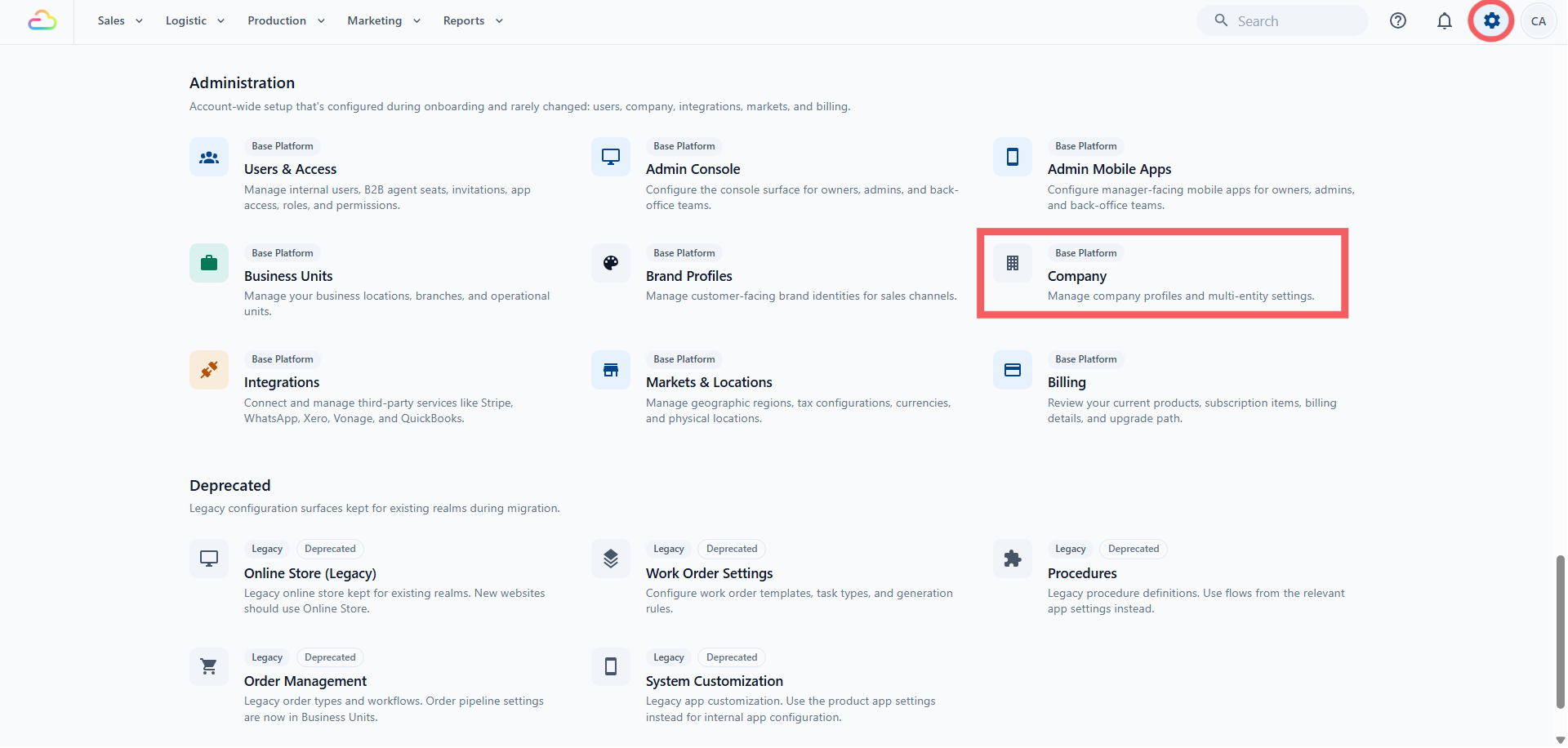Click the magnifier icon in the search box
The image size is (1568, 748).
pos(1221,20)
